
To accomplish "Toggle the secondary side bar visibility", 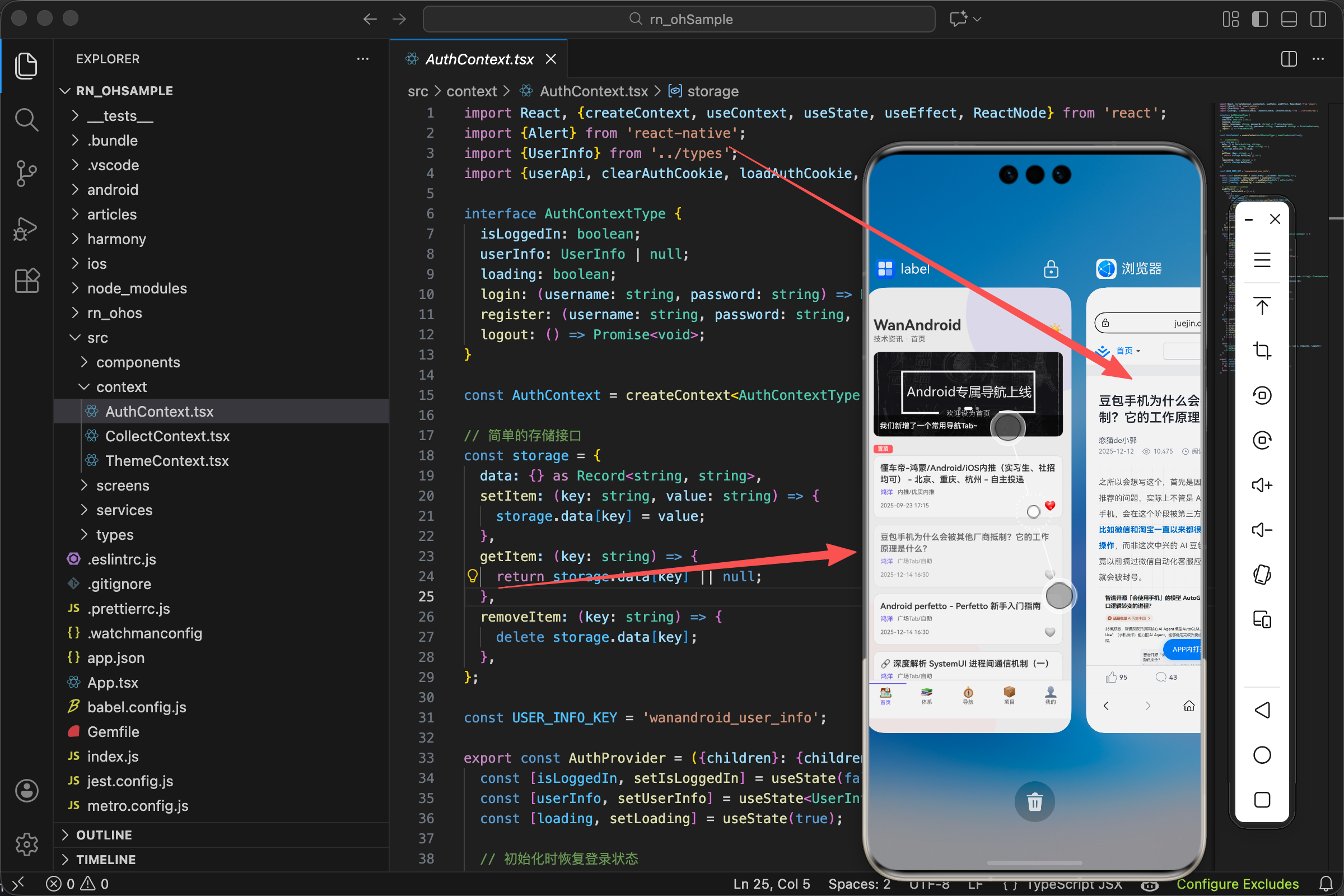I will (x=1318, y=19).
